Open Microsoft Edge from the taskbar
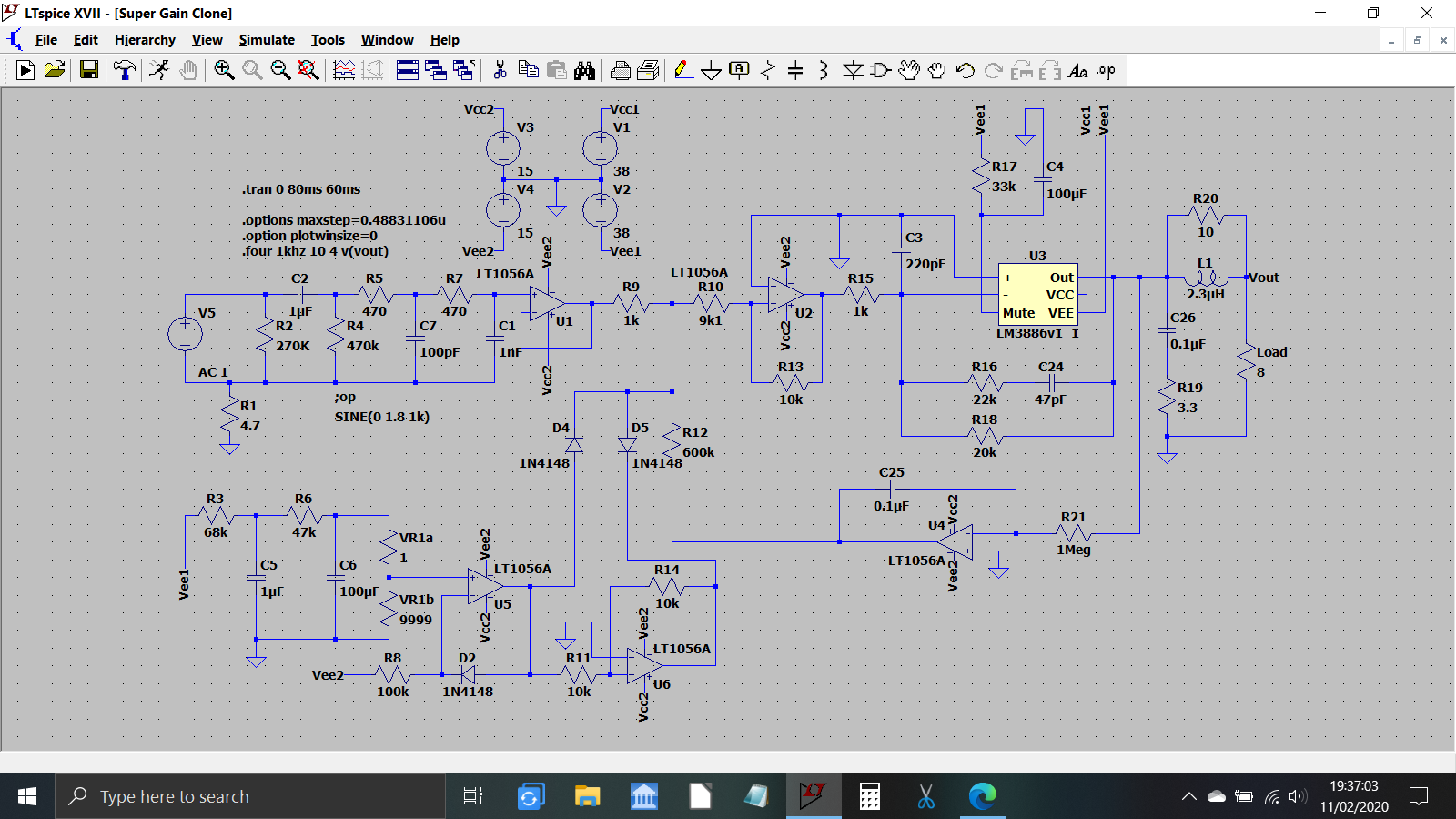Viewport: 1456px width, 819px height. point(983,797)
